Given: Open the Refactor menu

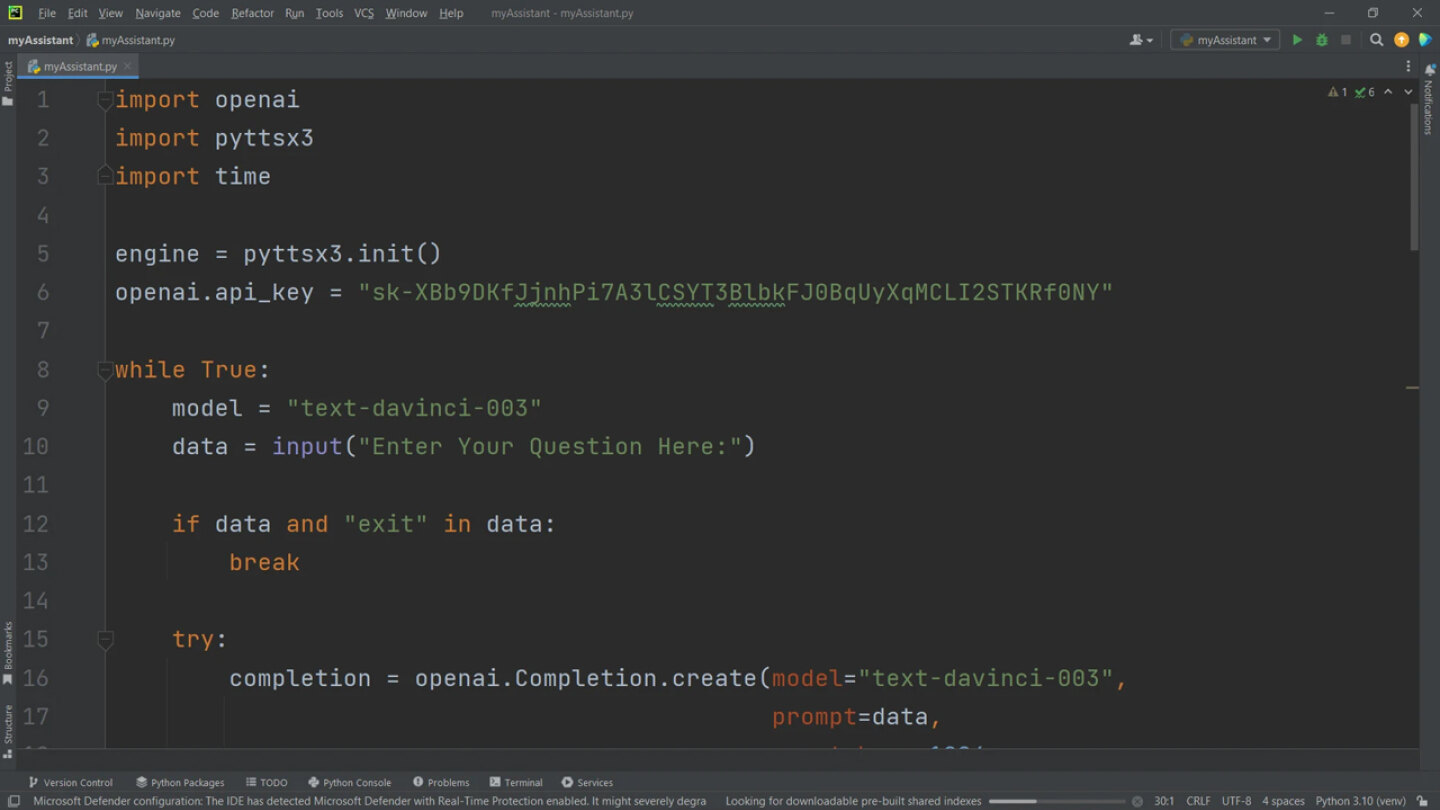Looking at the screenshot, I should [253, 13].
